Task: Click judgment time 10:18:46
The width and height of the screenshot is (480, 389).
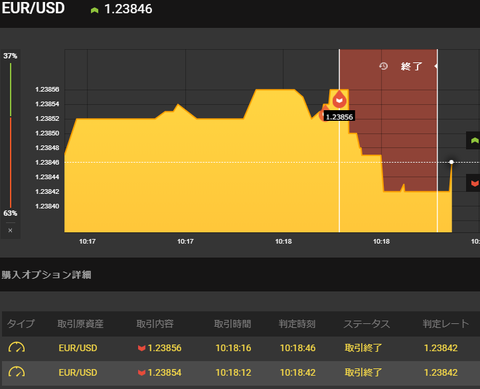Action: click(x=298, y=348)
